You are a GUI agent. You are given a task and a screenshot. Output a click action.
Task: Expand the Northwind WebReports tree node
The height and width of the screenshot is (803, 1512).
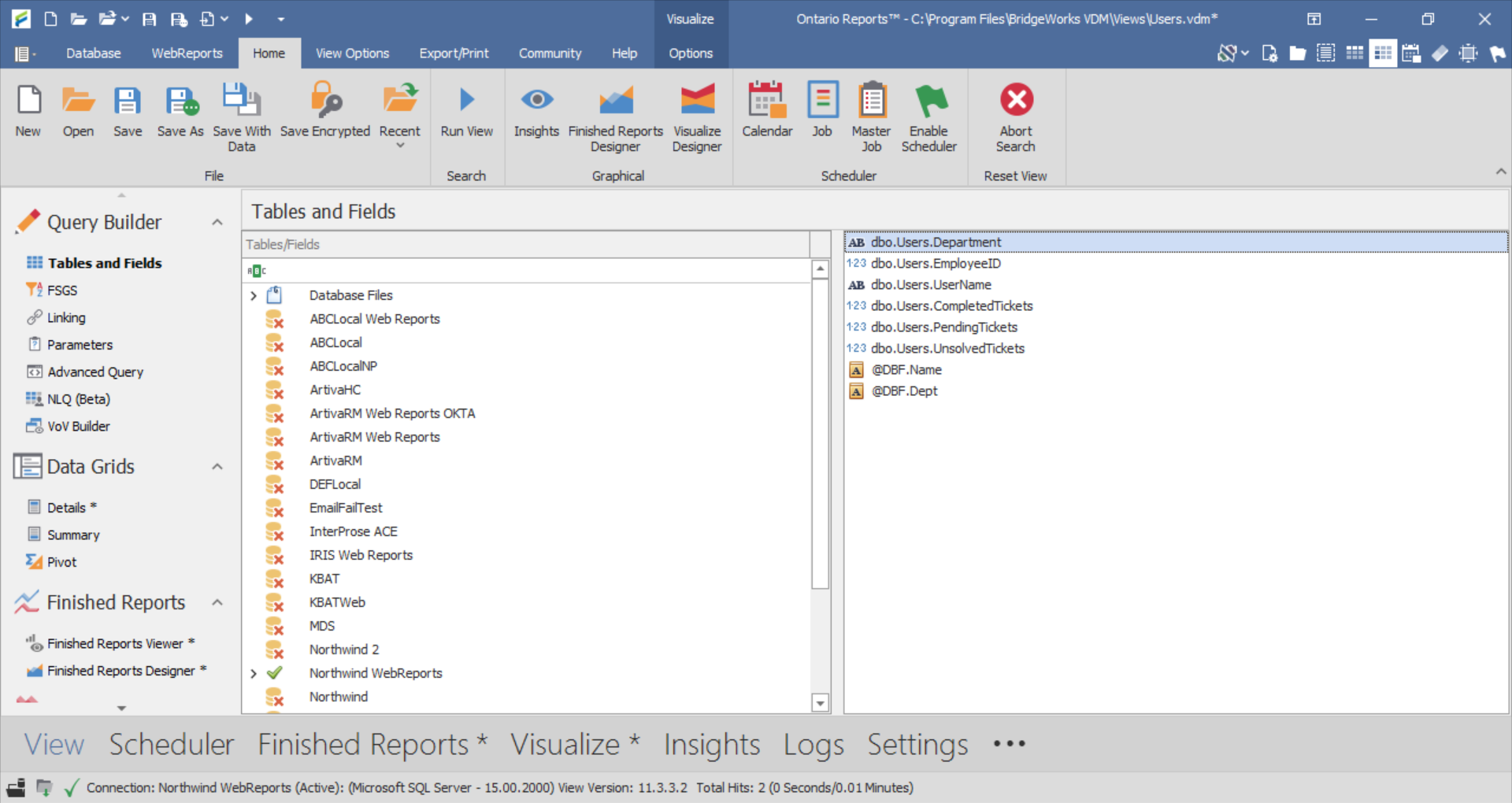pos(254,674)
